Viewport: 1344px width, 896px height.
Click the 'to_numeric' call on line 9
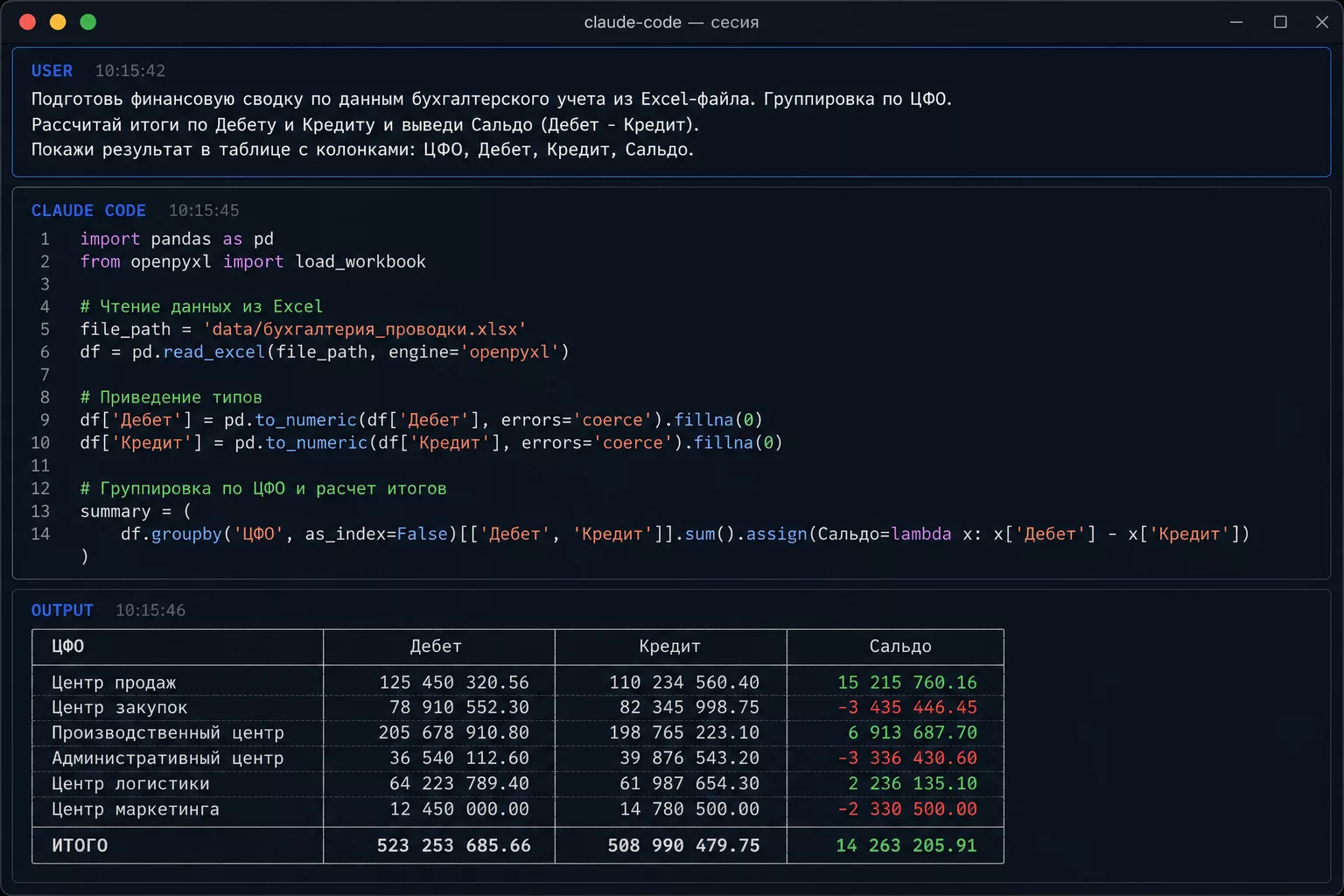tap(305, 421)
